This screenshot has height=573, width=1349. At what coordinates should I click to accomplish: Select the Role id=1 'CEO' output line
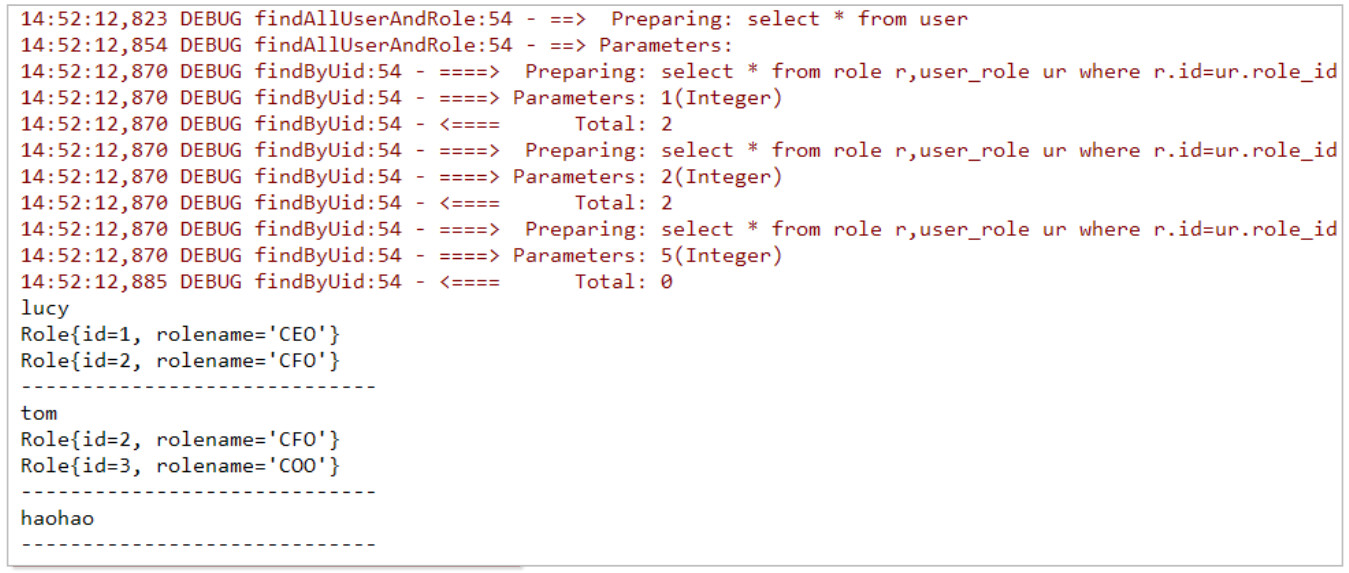tap(180, 334)
